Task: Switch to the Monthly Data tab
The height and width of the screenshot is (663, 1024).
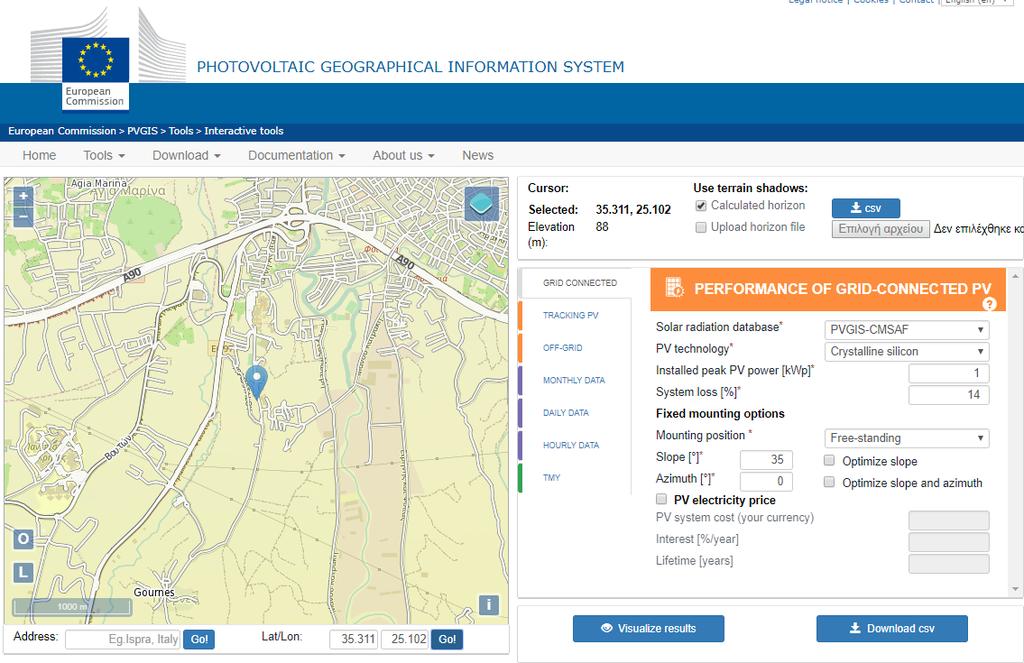Action: (573, 380)
